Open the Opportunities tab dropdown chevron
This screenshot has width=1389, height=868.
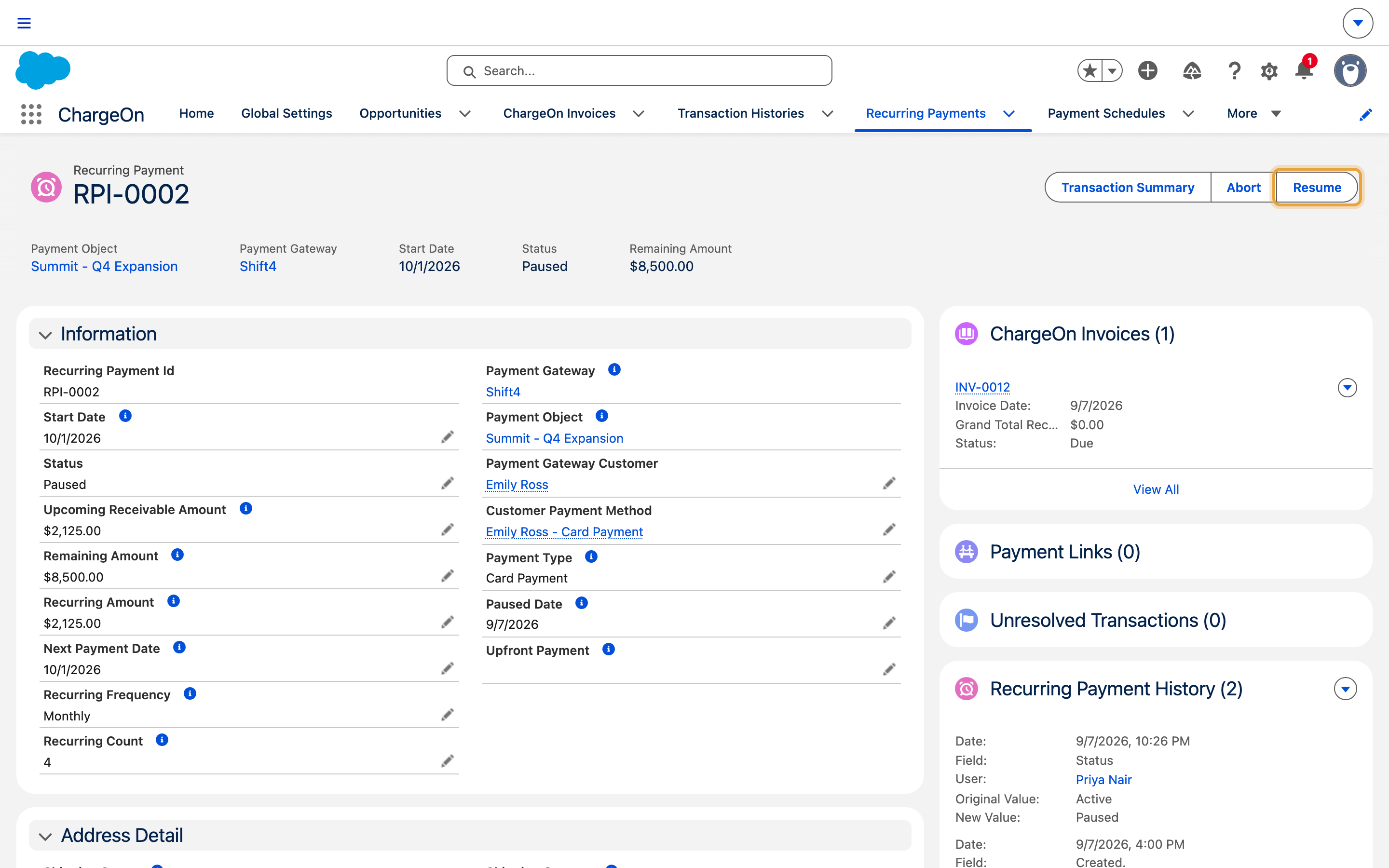465,114
